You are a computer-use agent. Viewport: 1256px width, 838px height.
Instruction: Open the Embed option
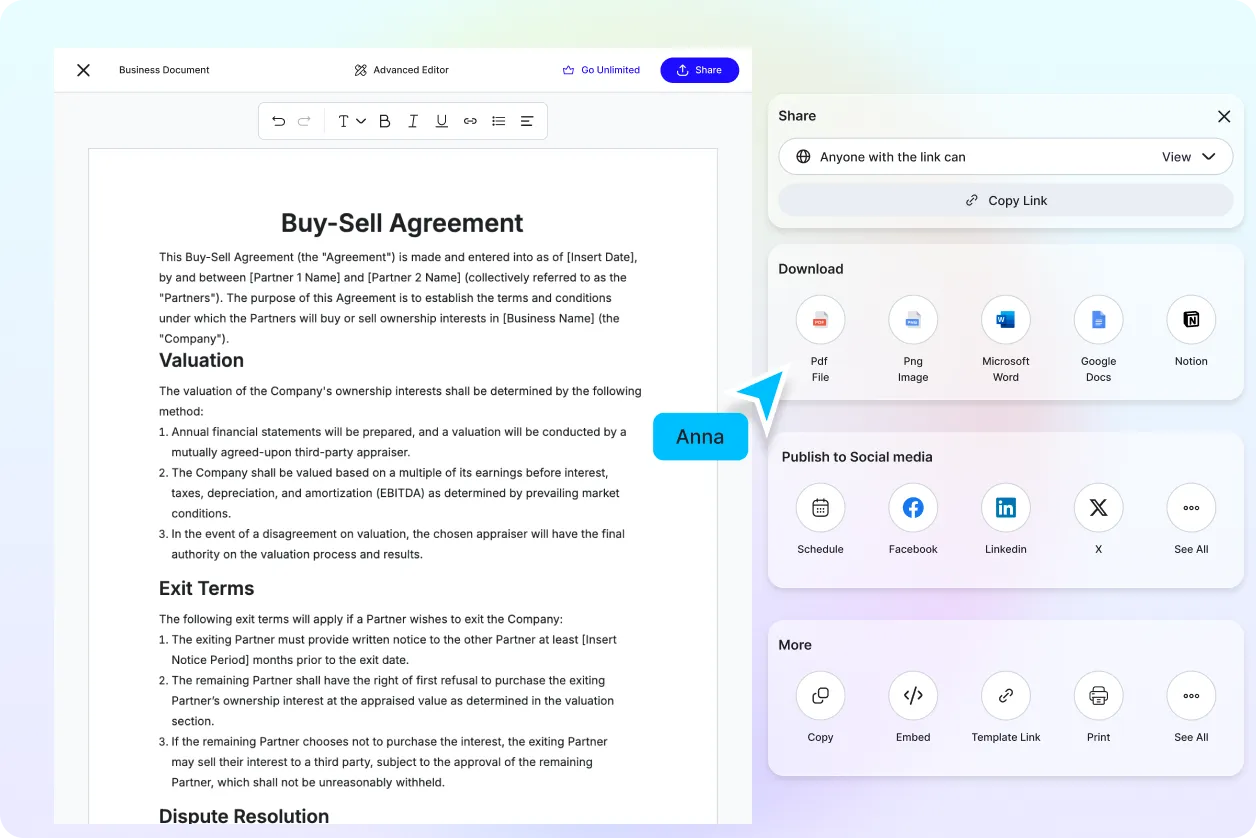pyautogui.click(x=913, y=695)
